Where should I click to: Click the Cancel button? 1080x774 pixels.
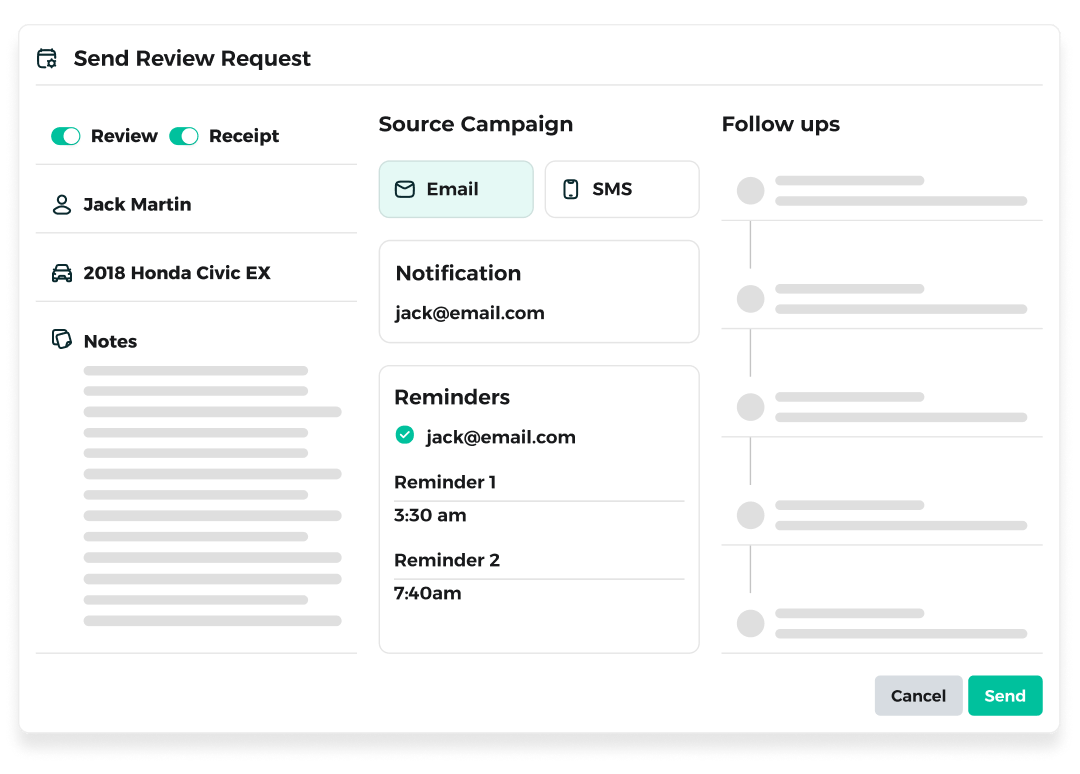tap(918, 695)
